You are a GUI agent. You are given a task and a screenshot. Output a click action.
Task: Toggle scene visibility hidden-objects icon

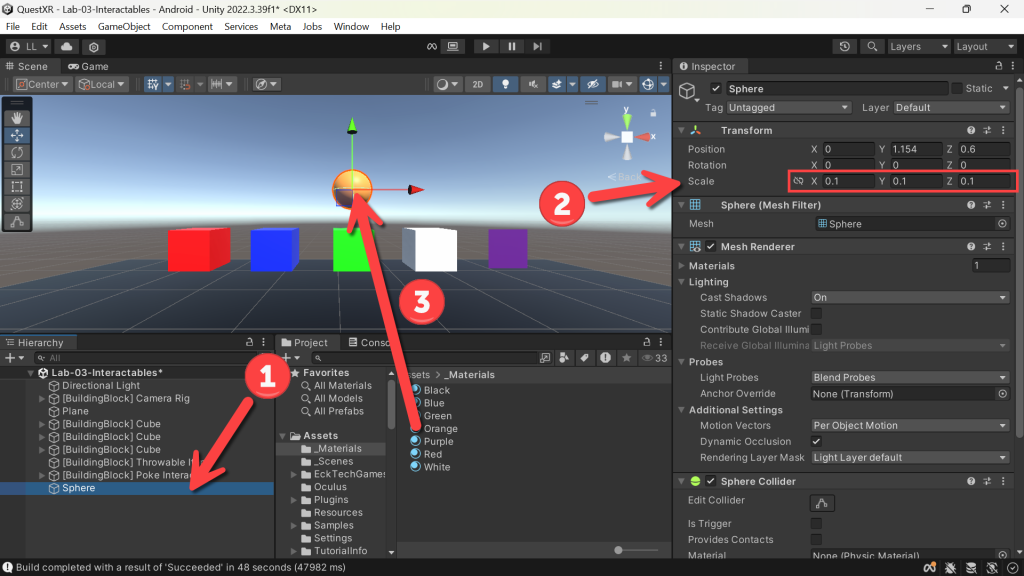tap(592, 84)
